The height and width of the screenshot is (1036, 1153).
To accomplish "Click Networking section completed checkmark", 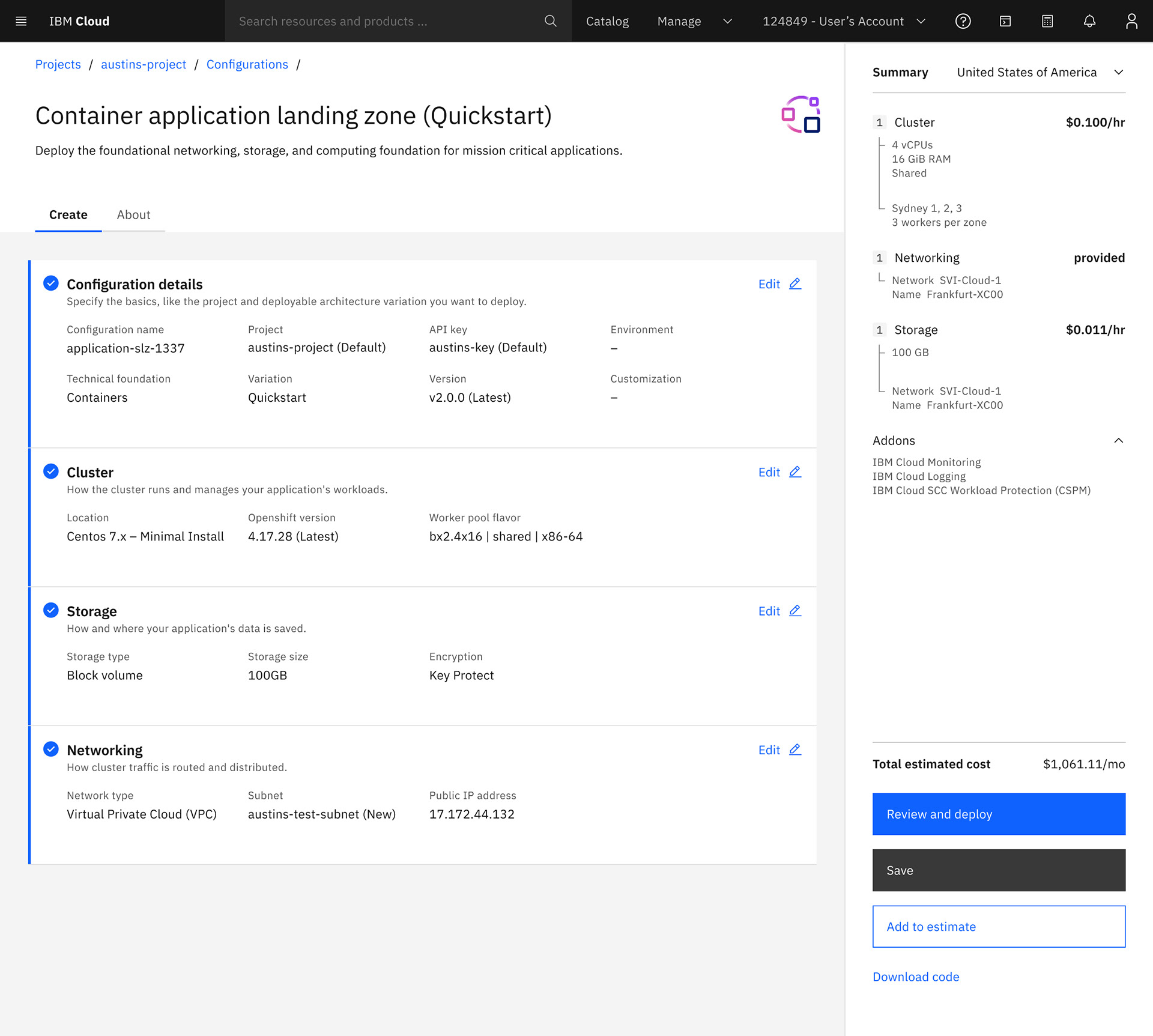I will tap(51, 748).
